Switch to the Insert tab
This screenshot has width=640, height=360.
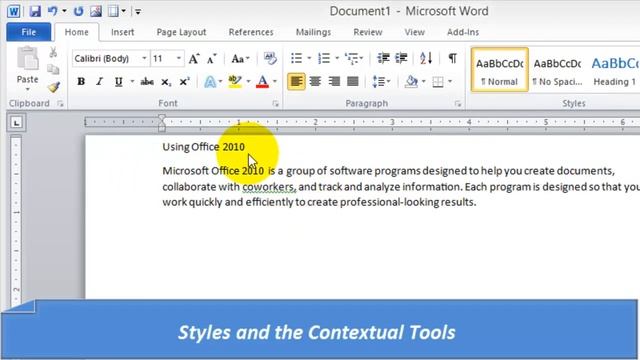[x=122, y=32]
